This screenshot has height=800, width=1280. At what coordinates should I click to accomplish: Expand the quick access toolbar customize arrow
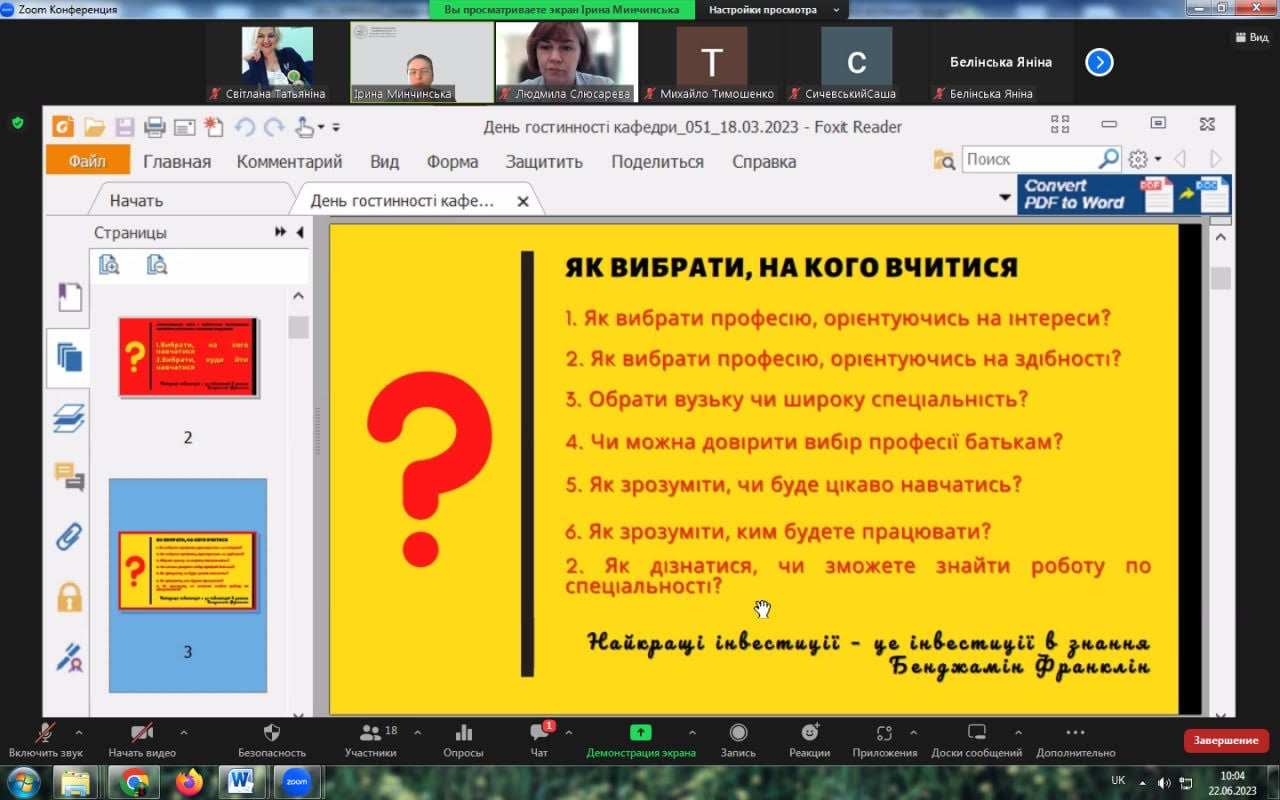(x=336, y=128)
